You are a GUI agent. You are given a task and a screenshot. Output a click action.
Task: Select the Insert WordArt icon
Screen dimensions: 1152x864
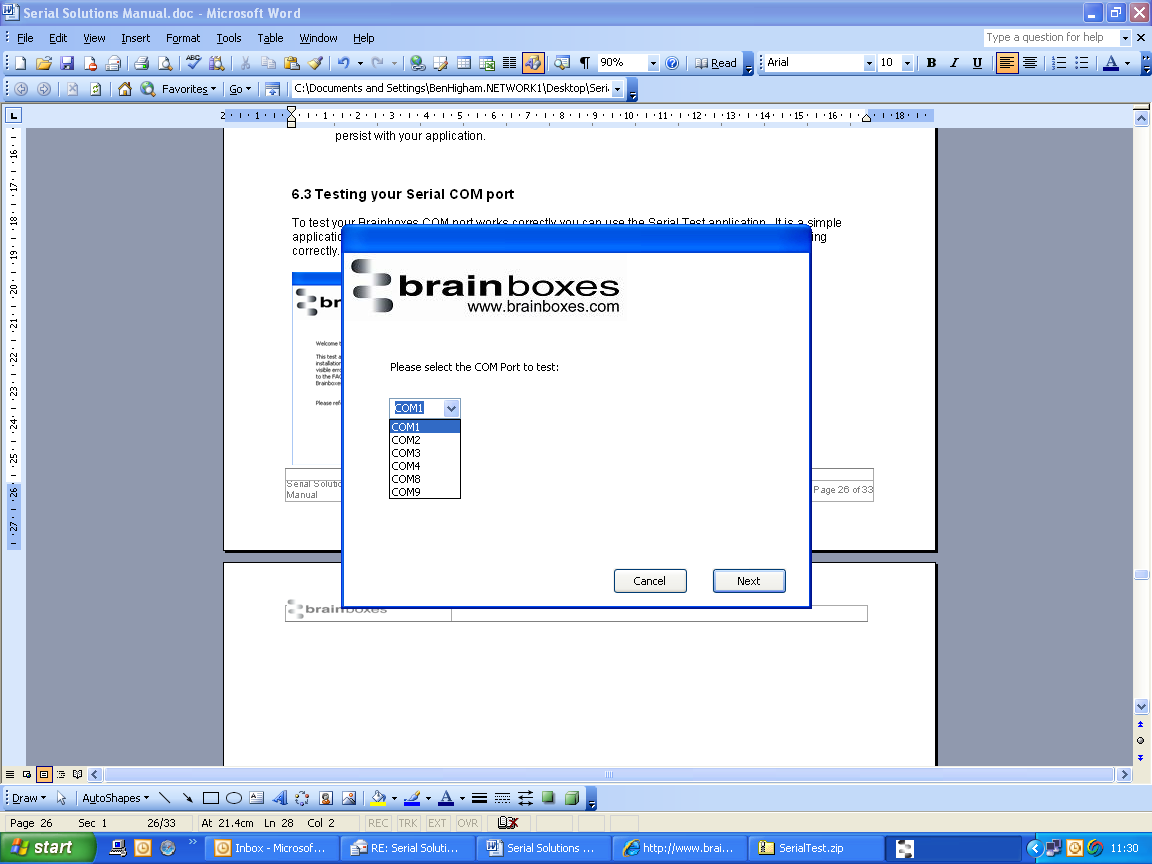279,798
